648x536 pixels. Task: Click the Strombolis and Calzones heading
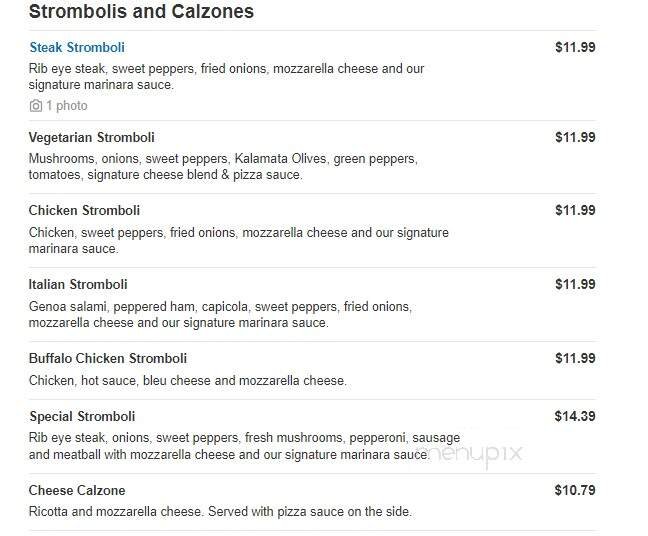[141, 12]
